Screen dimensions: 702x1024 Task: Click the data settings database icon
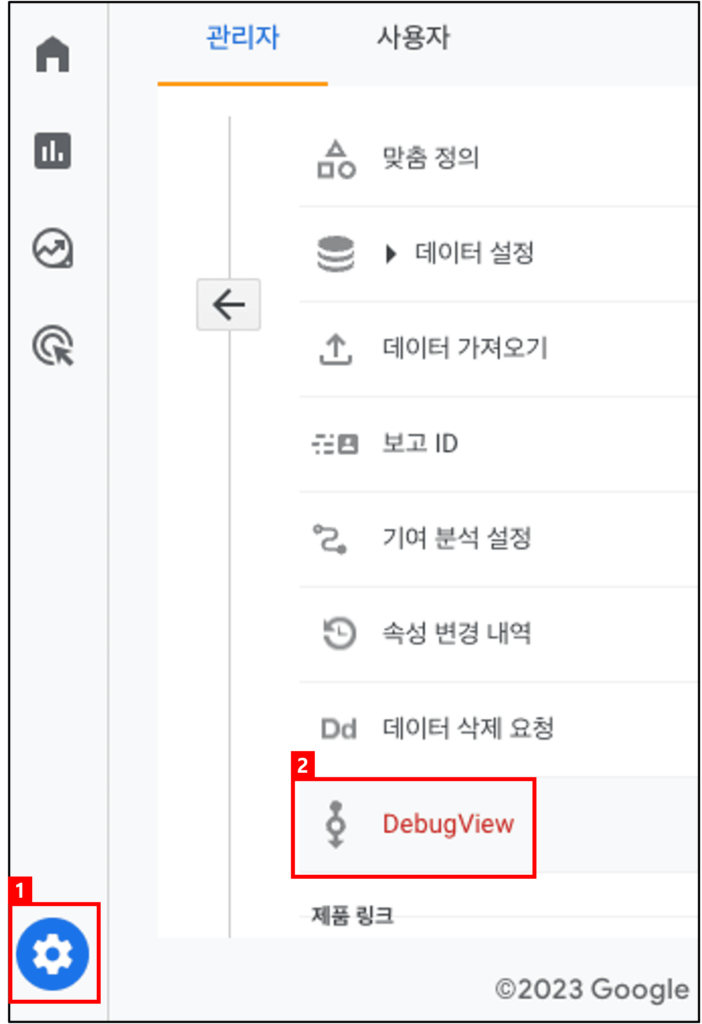tap(336, 253)
